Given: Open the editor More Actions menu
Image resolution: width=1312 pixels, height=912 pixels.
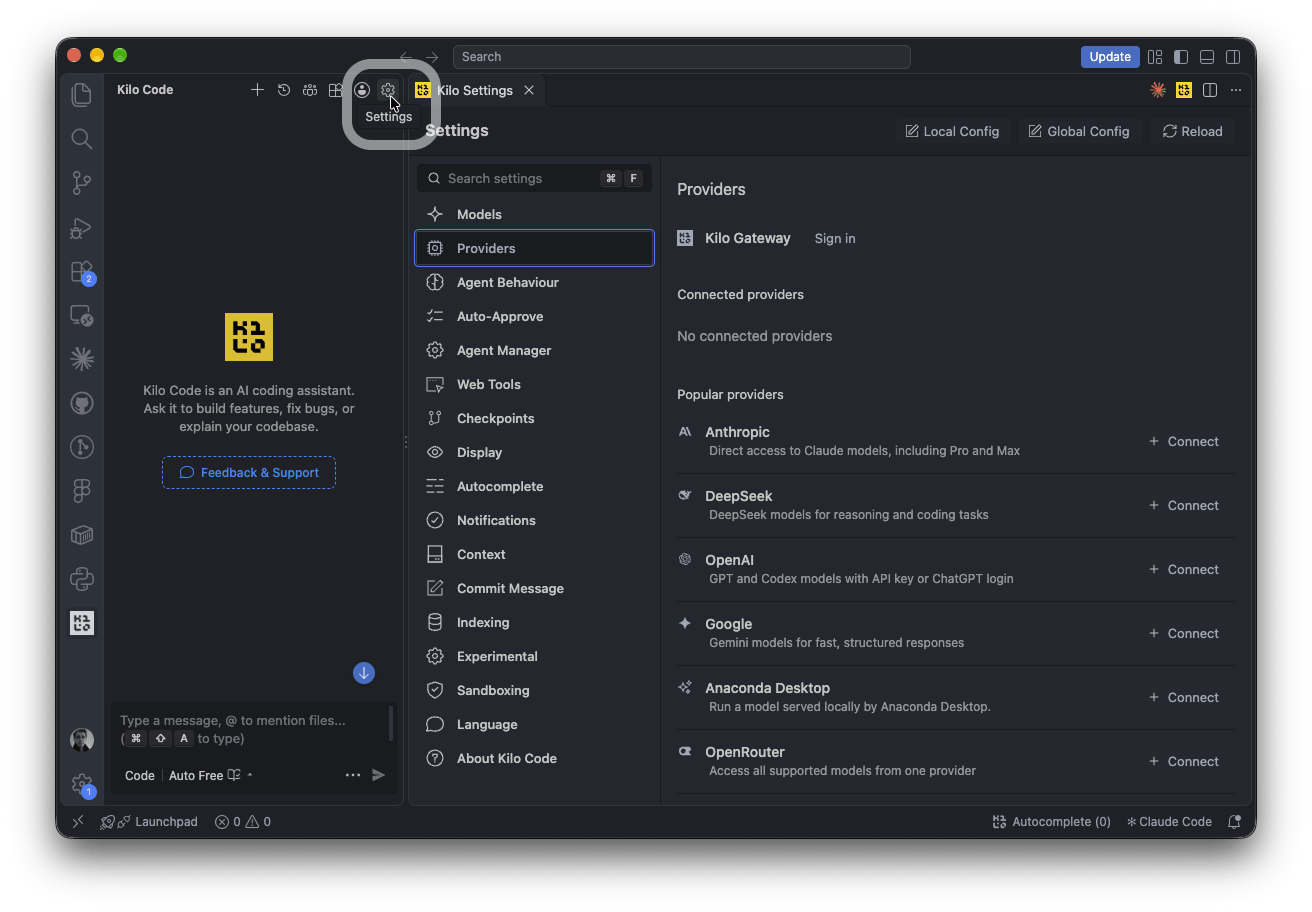Looking at the screenshot, I should tap(1236, 90).
